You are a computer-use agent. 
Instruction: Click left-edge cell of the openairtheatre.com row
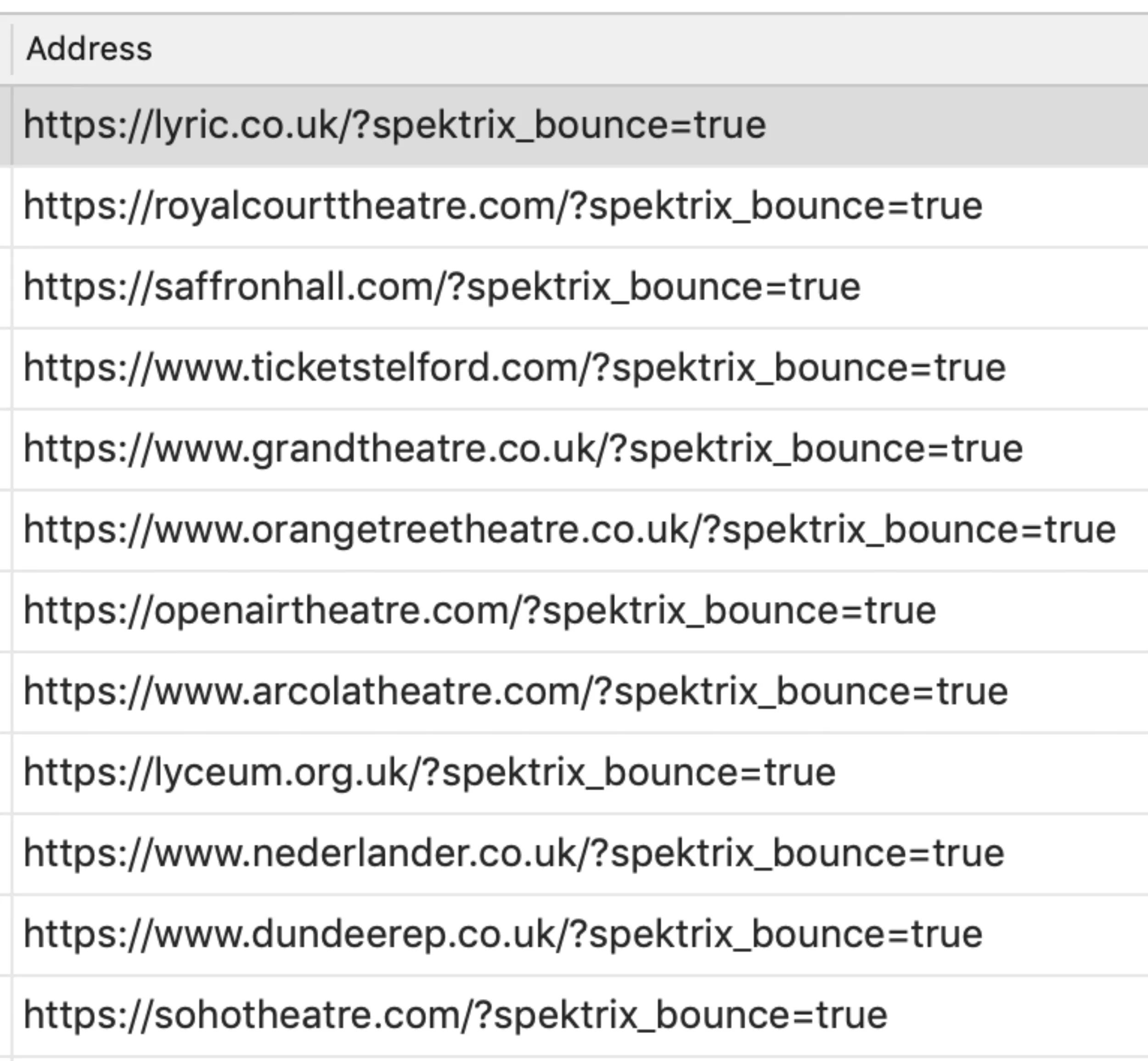coord(5,612)
